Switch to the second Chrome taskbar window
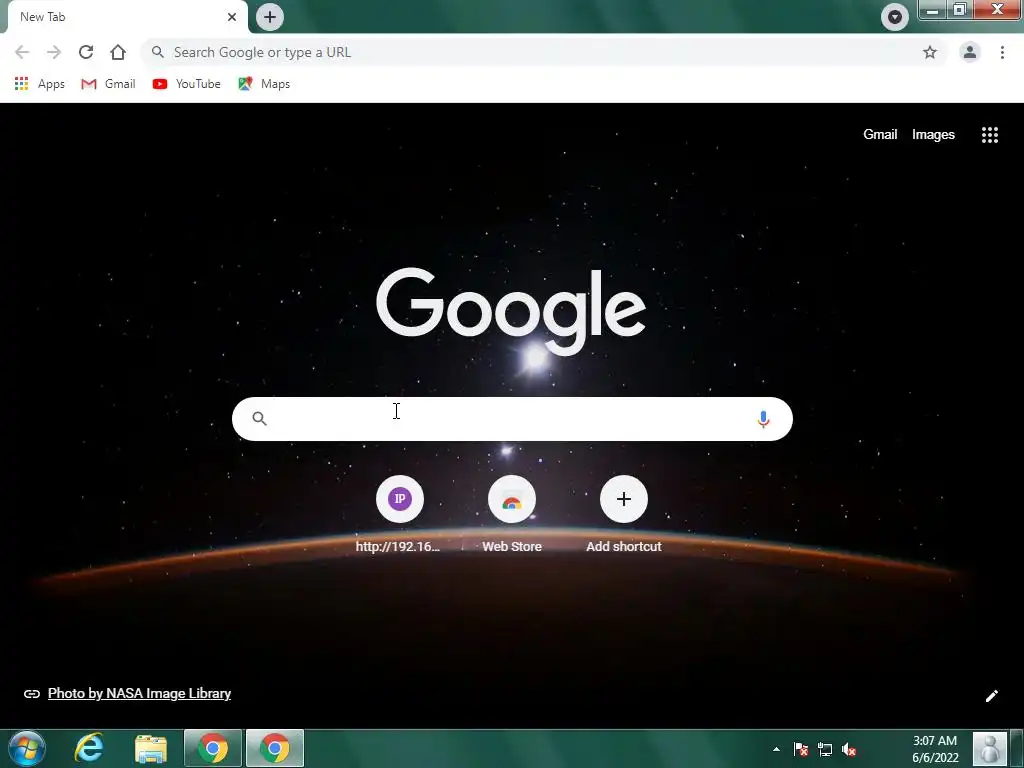Screen dimensions: 1024x768 pos(275,748)
